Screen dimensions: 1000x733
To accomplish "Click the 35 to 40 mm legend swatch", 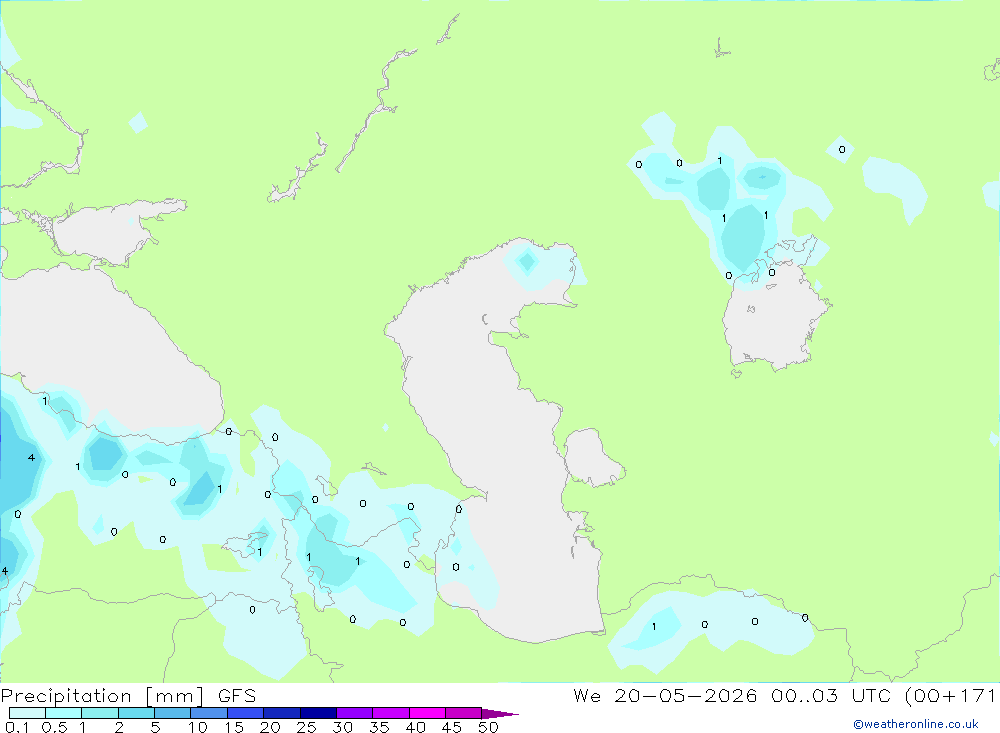I will (x=391, y=713).
